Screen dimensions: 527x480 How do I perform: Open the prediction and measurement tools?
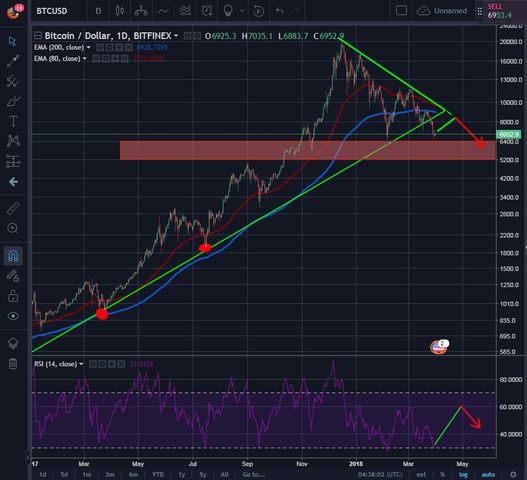pyautogui.click(x=13, y=161)
